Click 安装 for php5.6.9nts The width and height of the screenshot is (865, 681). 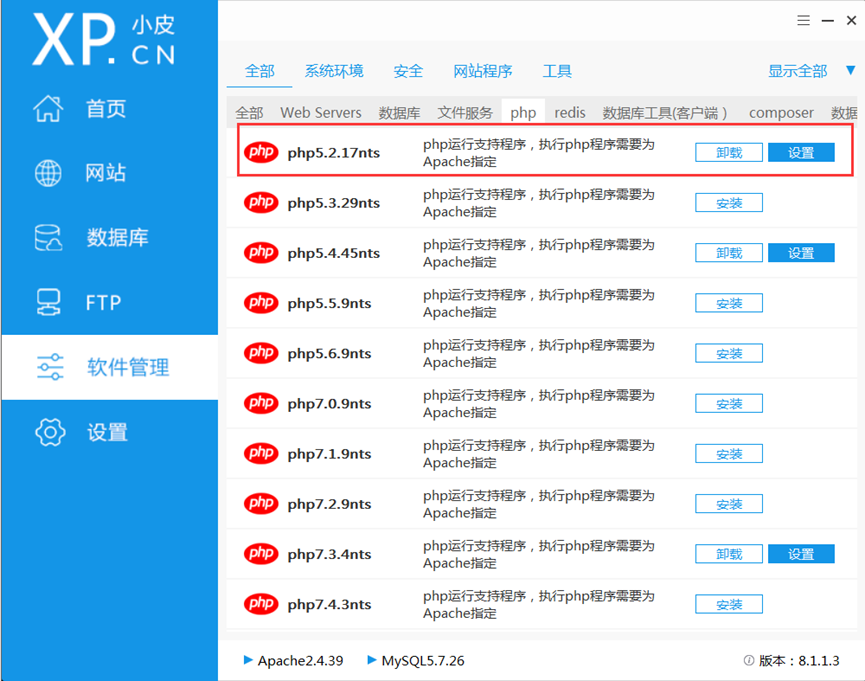coord(729,354)
